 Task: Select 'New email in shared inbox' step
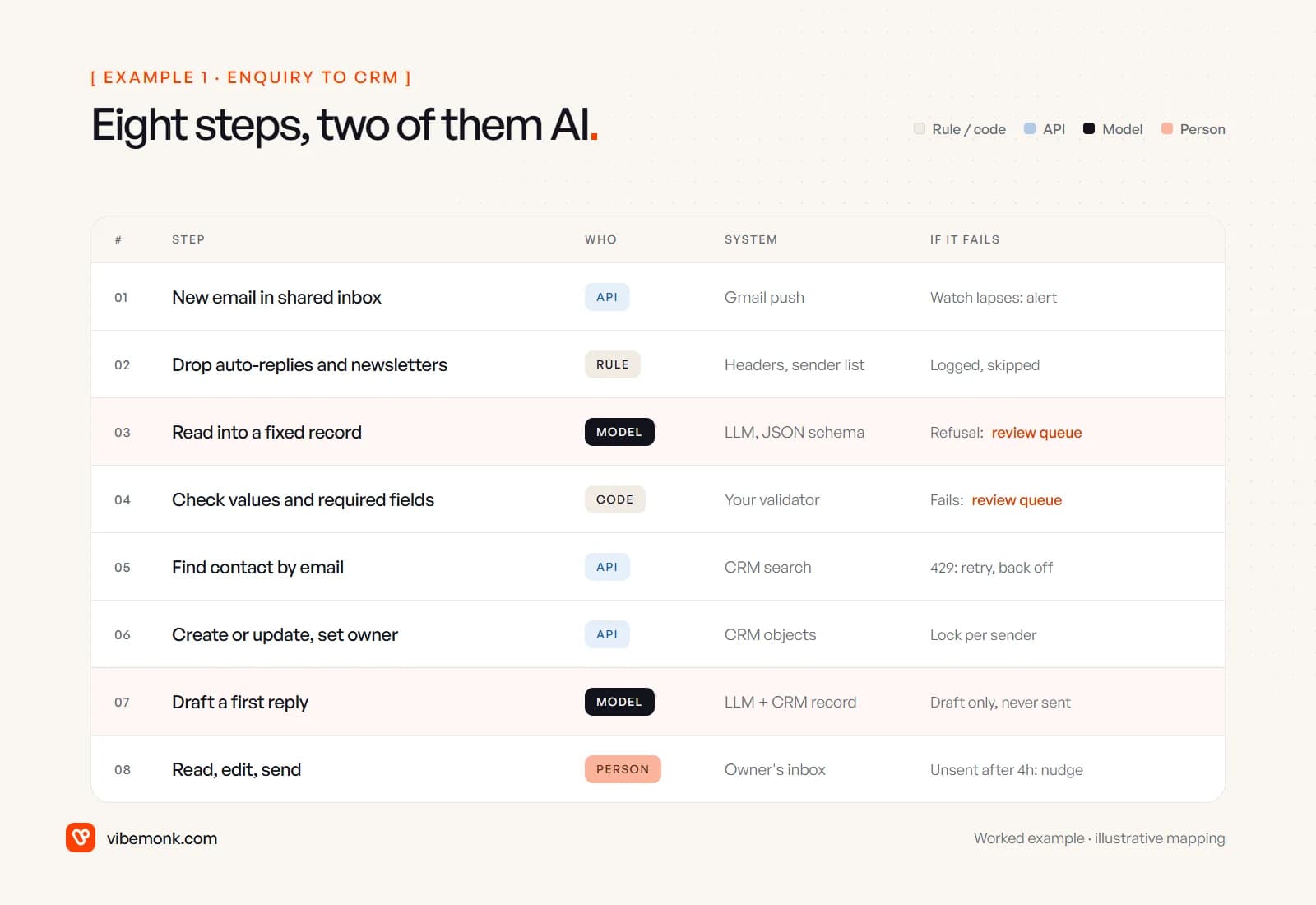click(276, 297)
